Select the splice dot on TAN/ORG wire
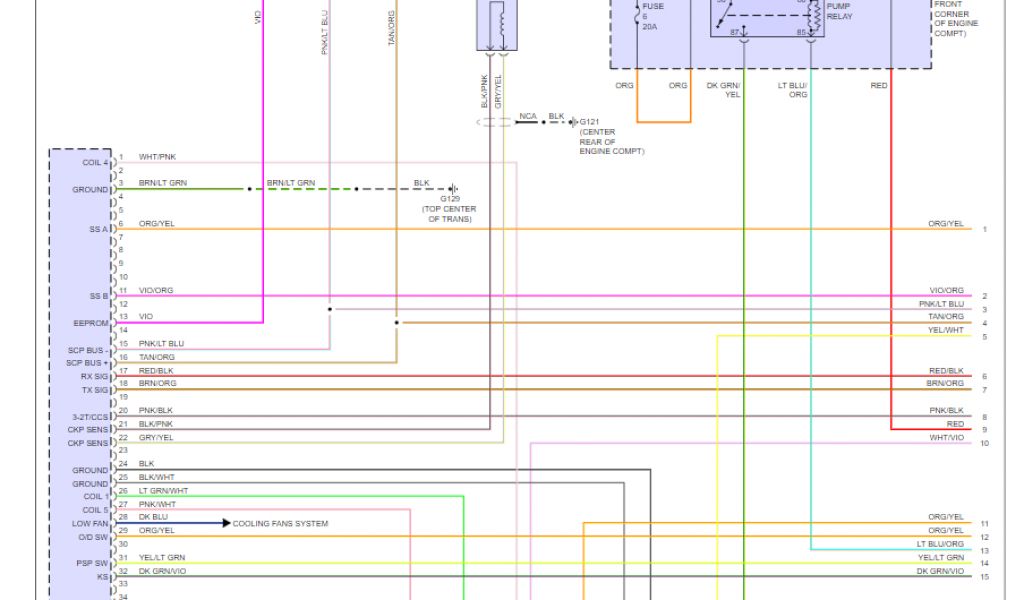Viewport: 1024px width, 600px height. pyautogui.click(x=397, y=323)
